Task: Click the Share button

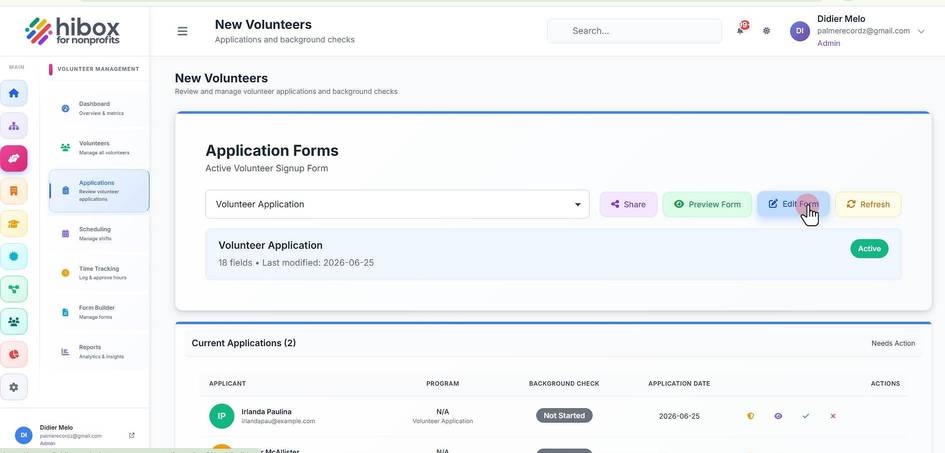Action: click(628, 204)
